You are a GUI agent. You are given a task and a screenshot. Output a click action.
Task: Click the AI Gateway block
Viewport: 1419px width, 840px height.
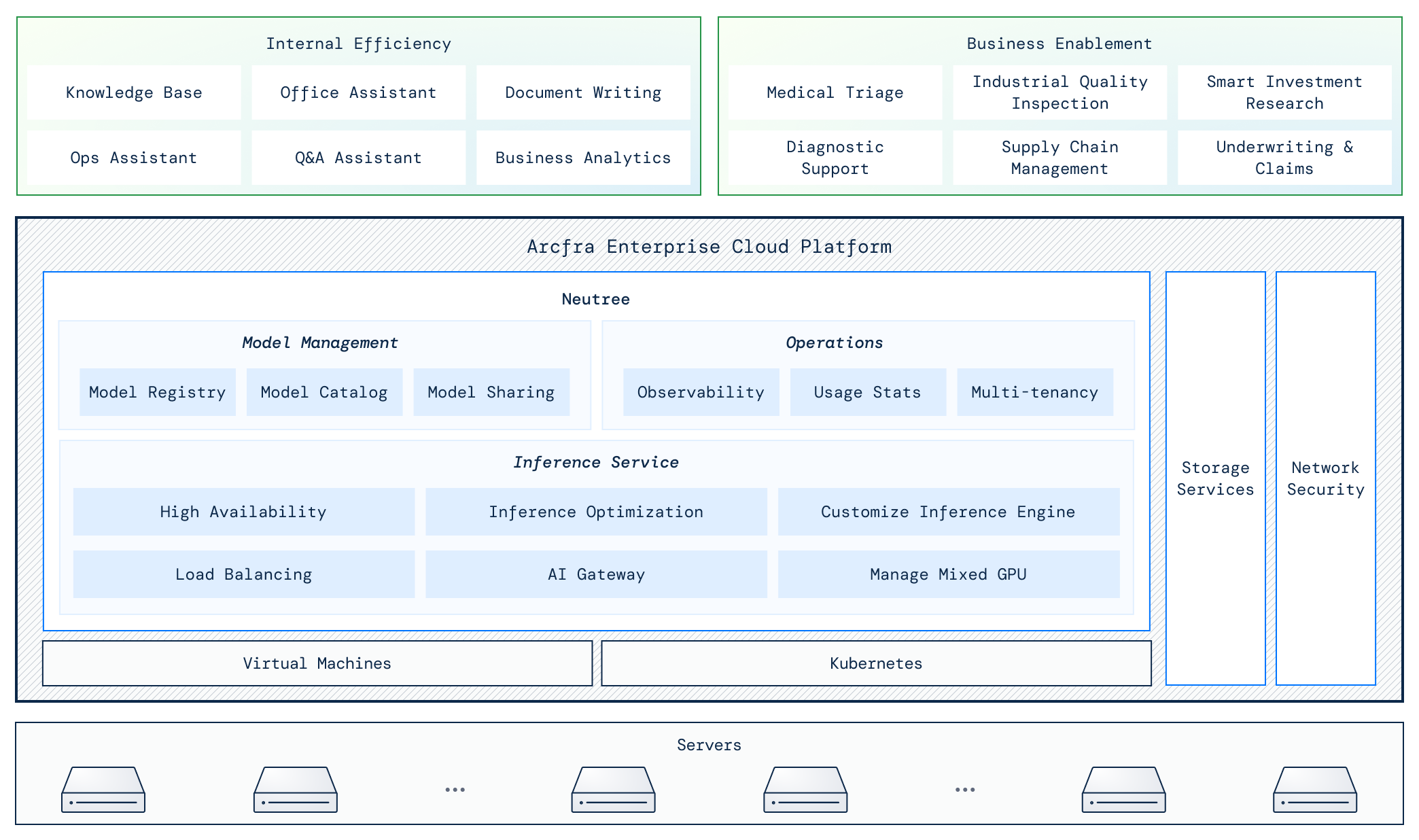click(596, 574)
